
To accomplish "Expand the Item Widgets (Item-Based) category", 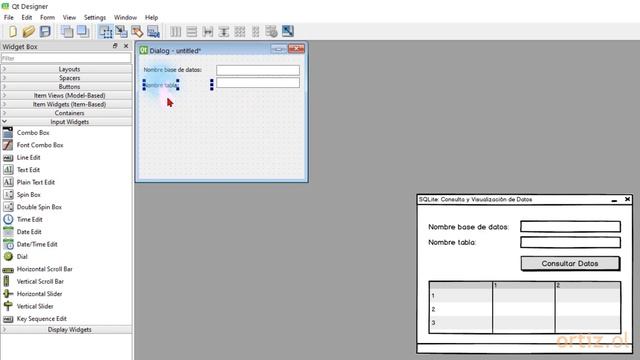I will pyautogui.click(x=67, y=104).
